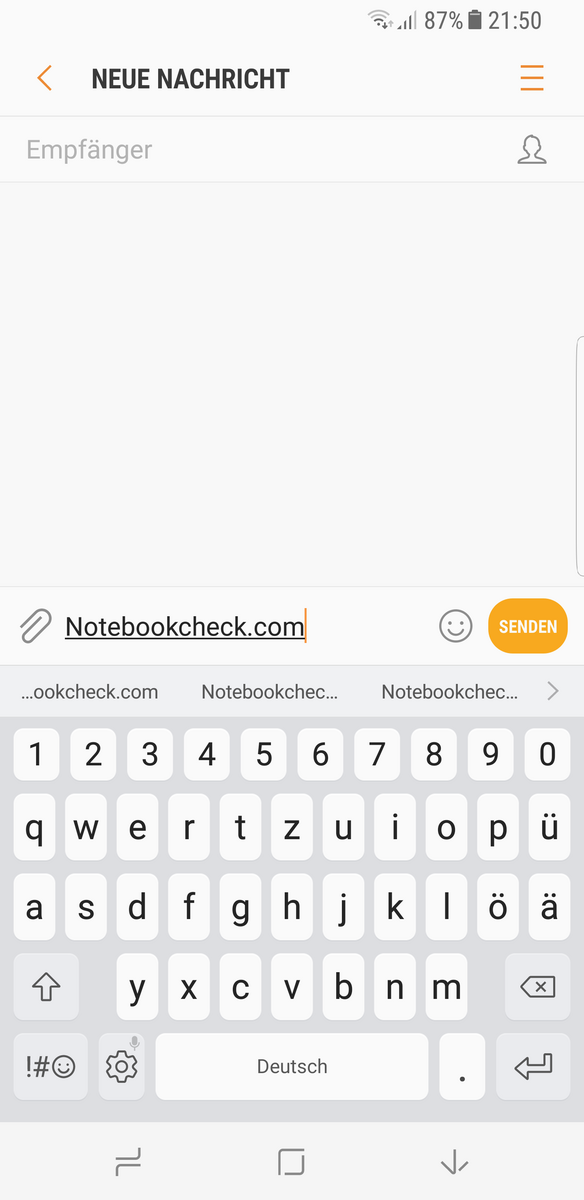
Task: Hide keyboard with the down arrow
Action: point(455,1161)
